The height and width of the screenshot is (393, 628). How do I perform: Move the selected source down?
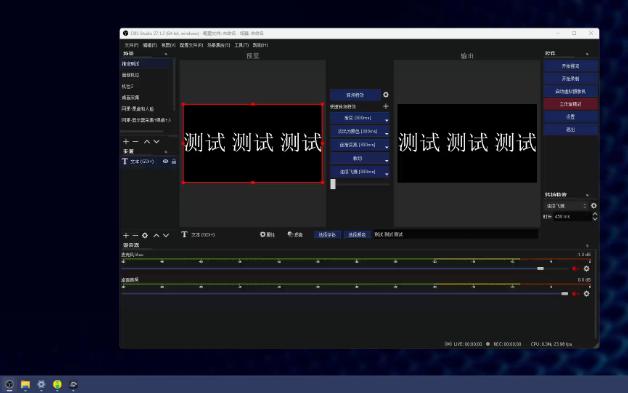pyautogui.click(x=166, y=235)
